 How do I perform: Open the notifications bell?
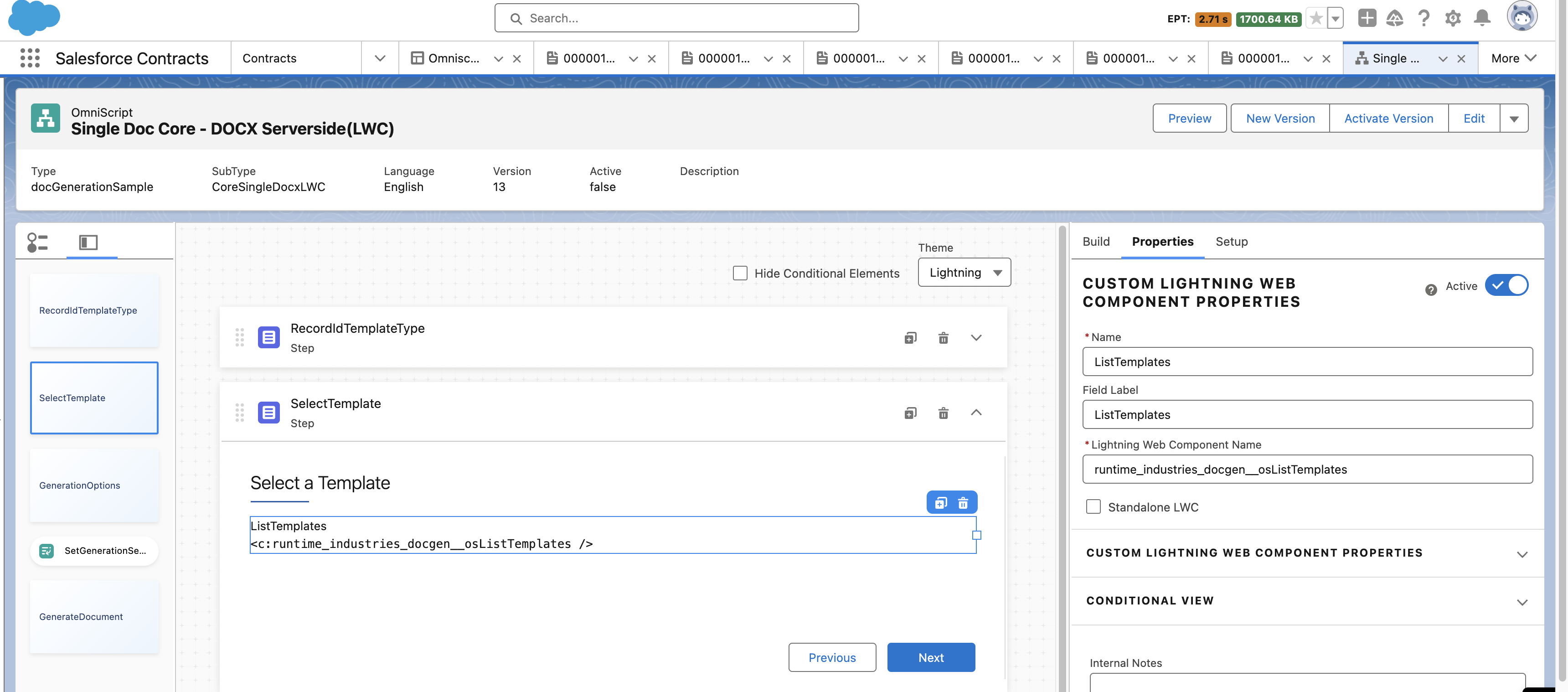click(x=1482, y=18)
